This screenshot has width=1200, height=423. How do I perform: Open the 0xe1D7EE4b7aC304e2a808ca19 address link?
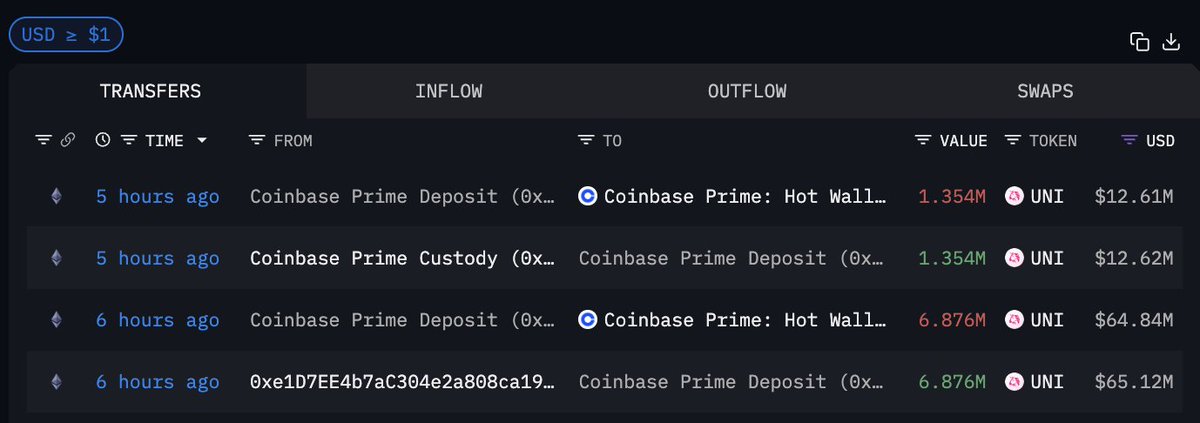pos(402,382)
